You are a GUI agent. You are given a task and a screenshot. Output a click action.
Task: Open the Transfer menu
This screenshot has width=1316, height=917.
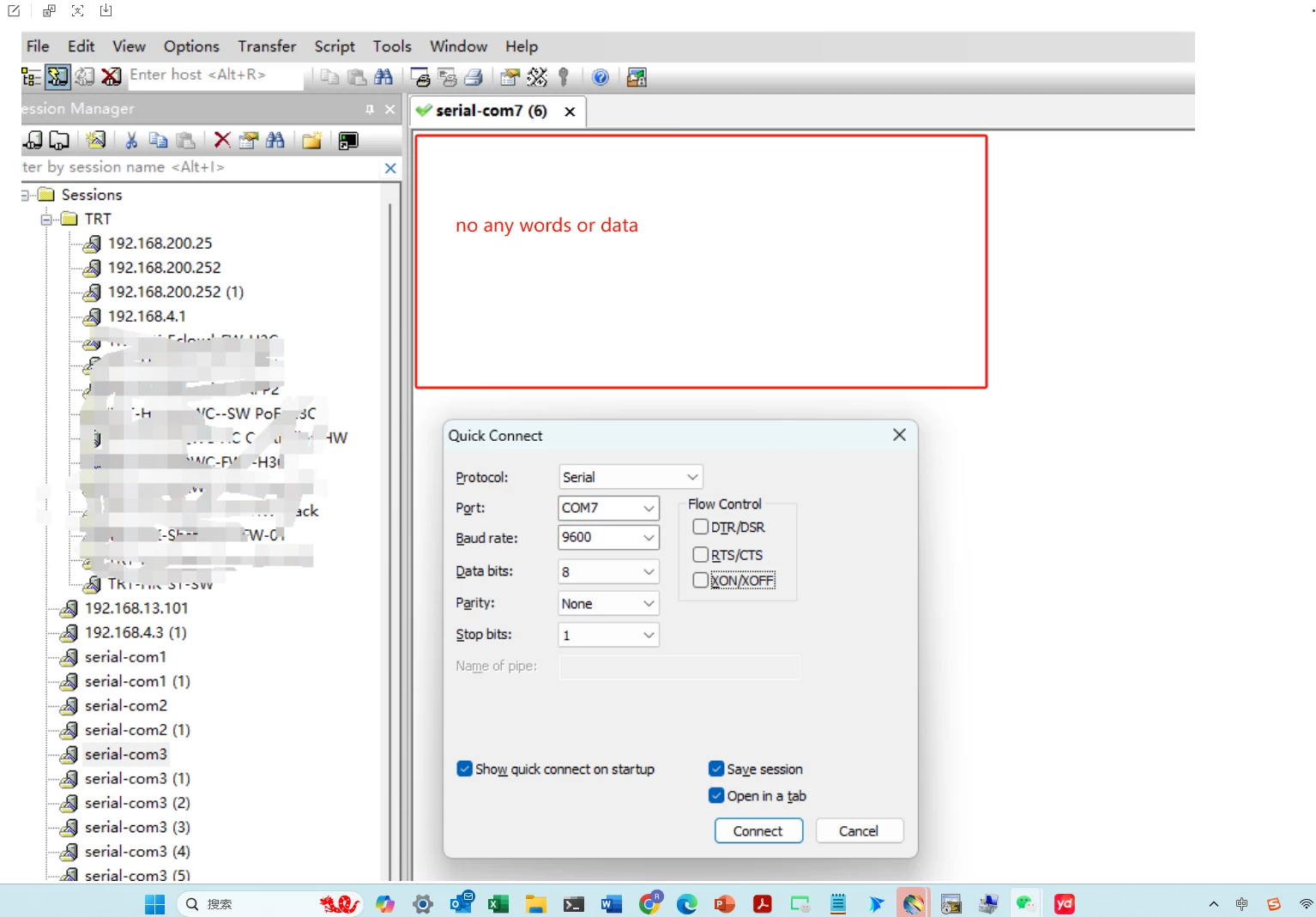tap(267, 46)
